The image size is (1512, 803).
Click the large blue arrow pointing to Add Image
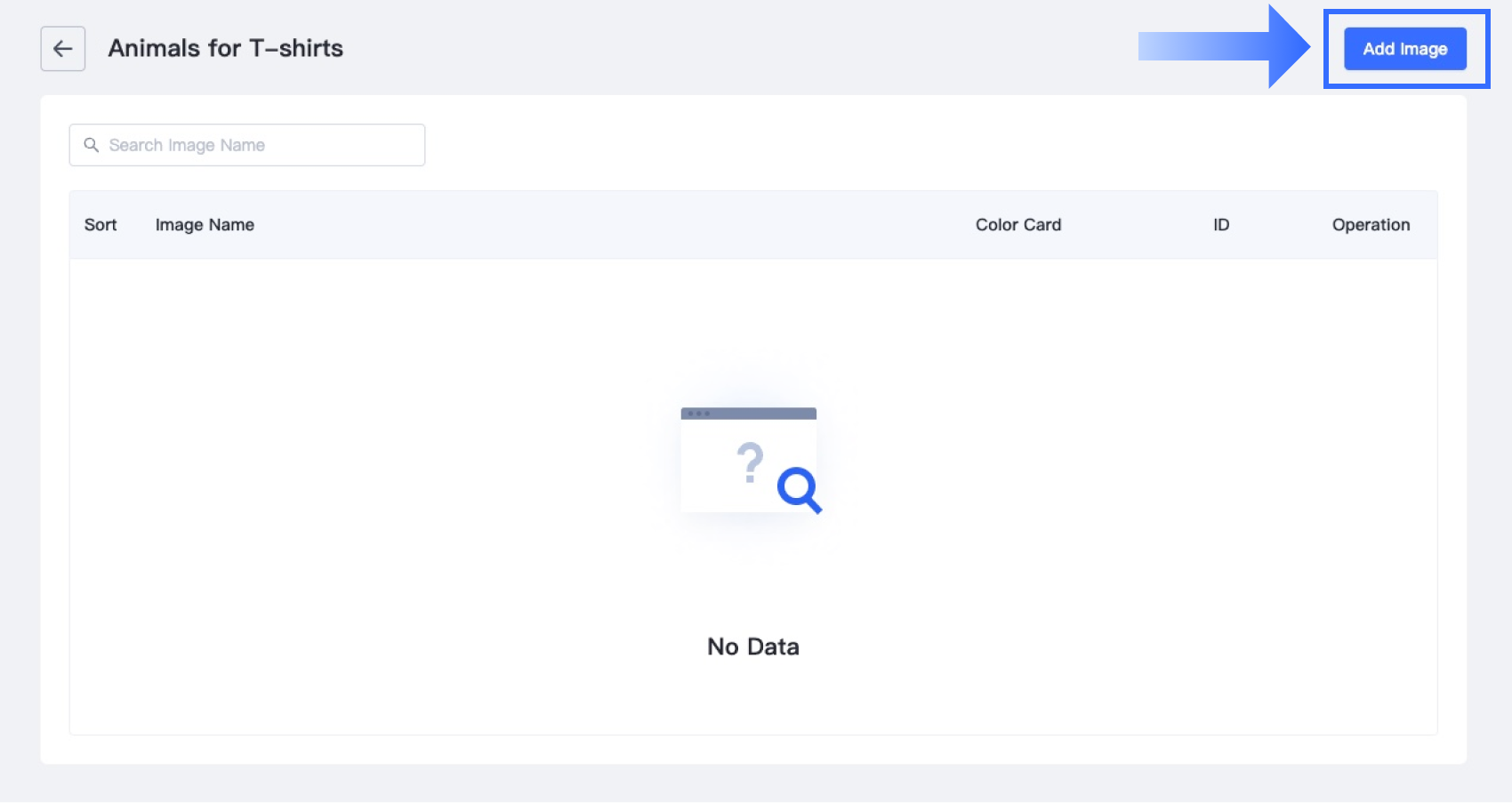[x=1236, y=46]
